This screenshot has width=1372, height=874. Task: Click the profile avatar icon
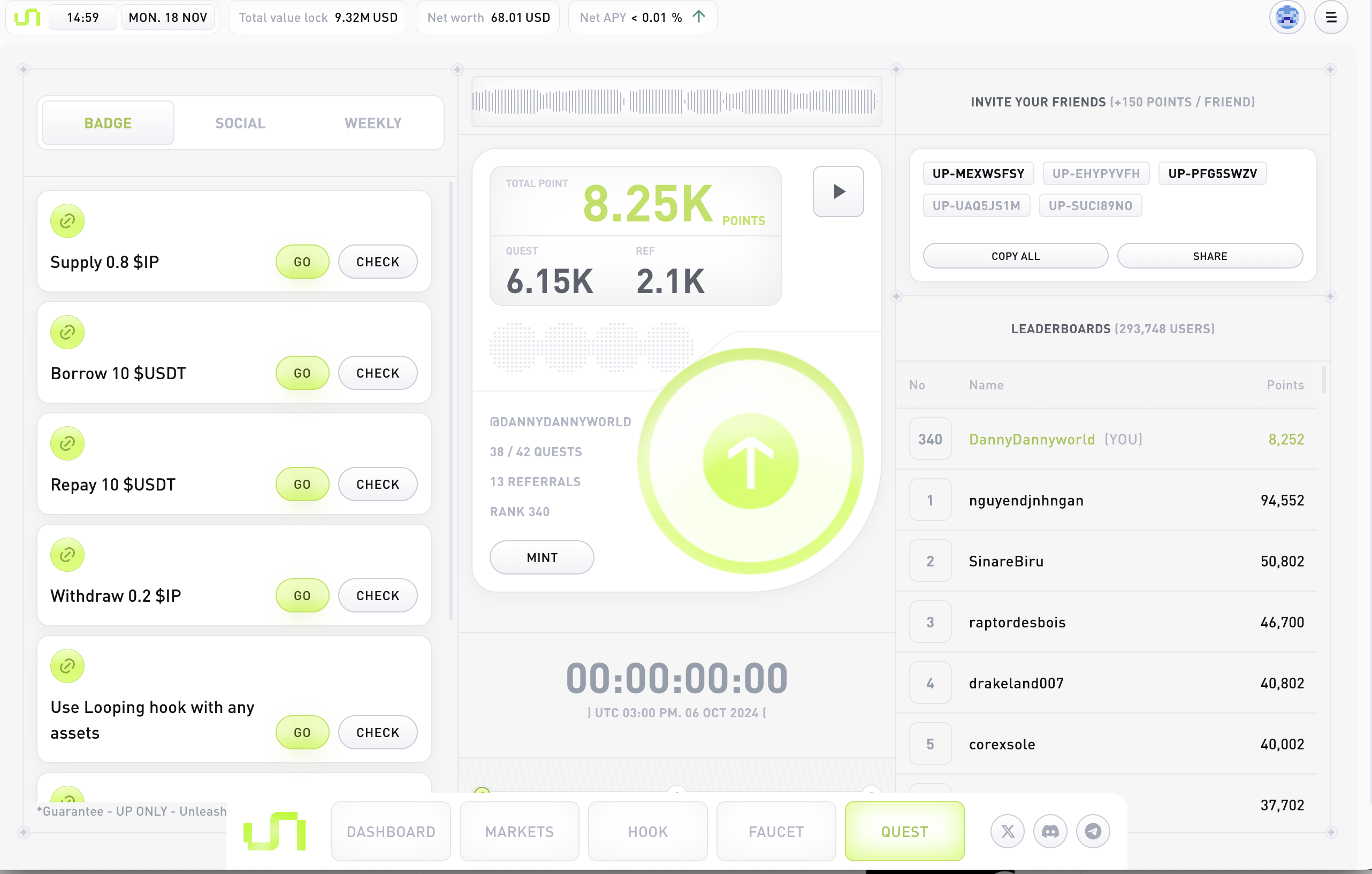click(x=1286, y=18)
